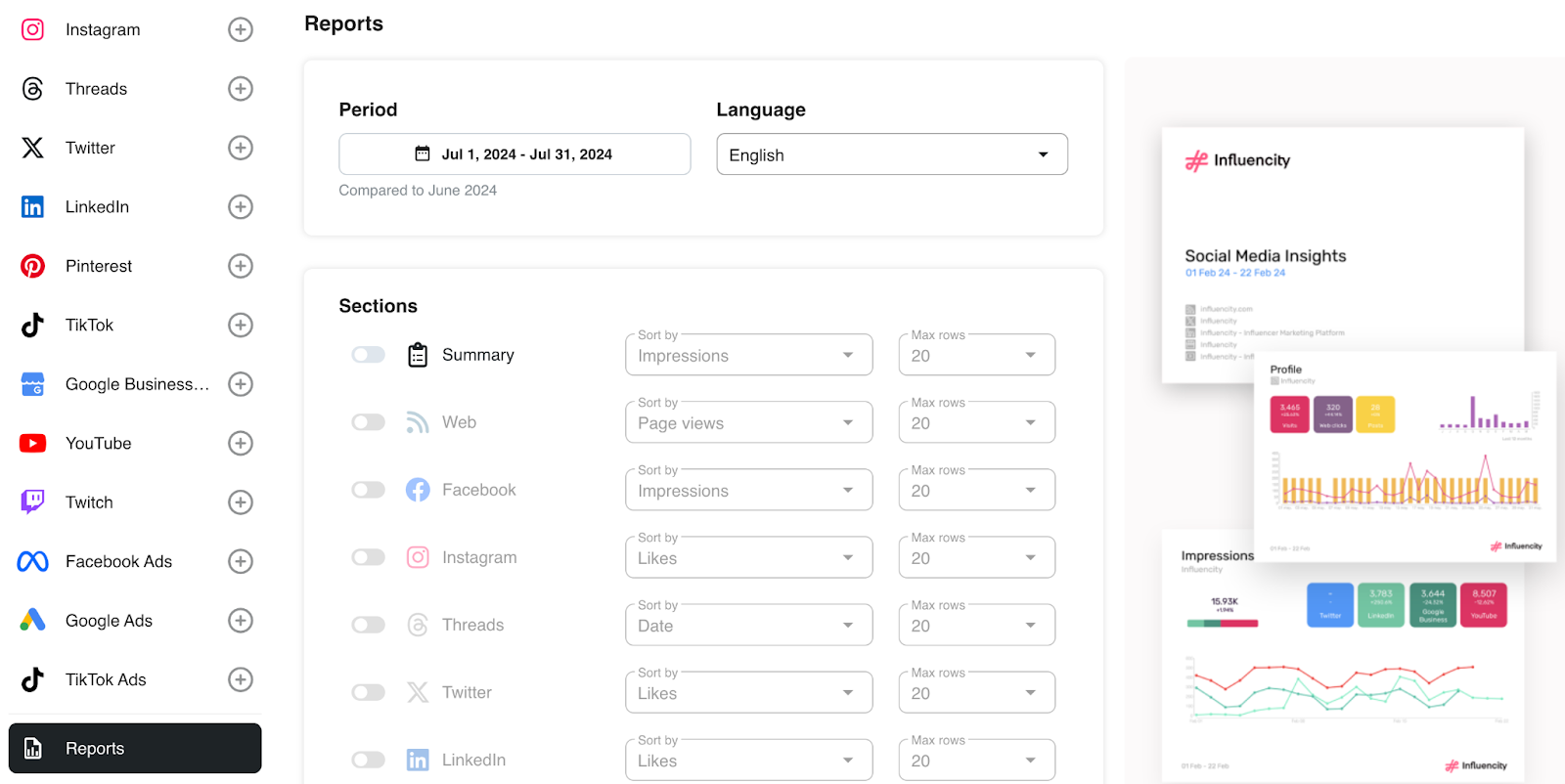This screenshot has width=1565, height=784.
Task: Click the Threads logo in sidebar
Action: pos(32,89)
